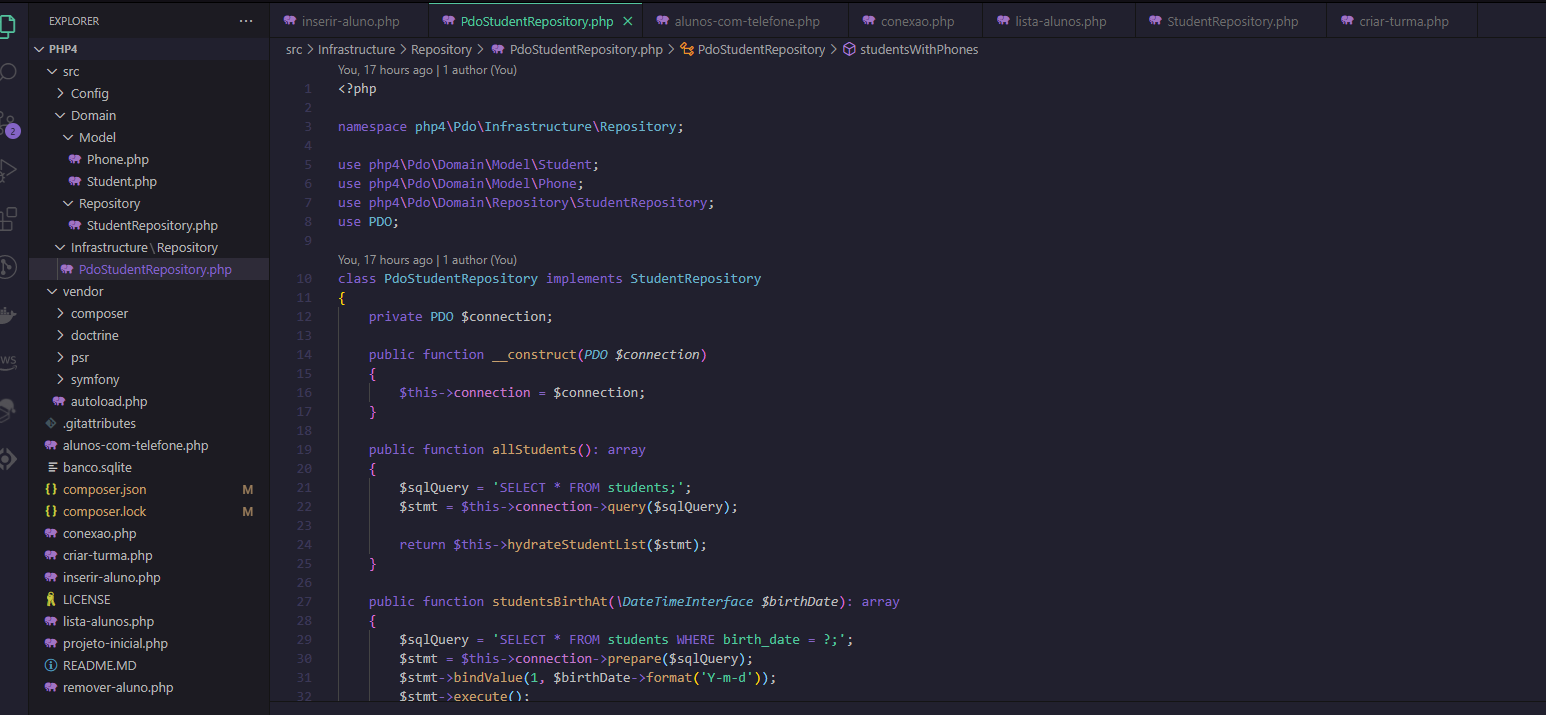The height and width of the screenshot is (715, 1546).
Task: Click the __construct method name in code
Action: point(534,355)
